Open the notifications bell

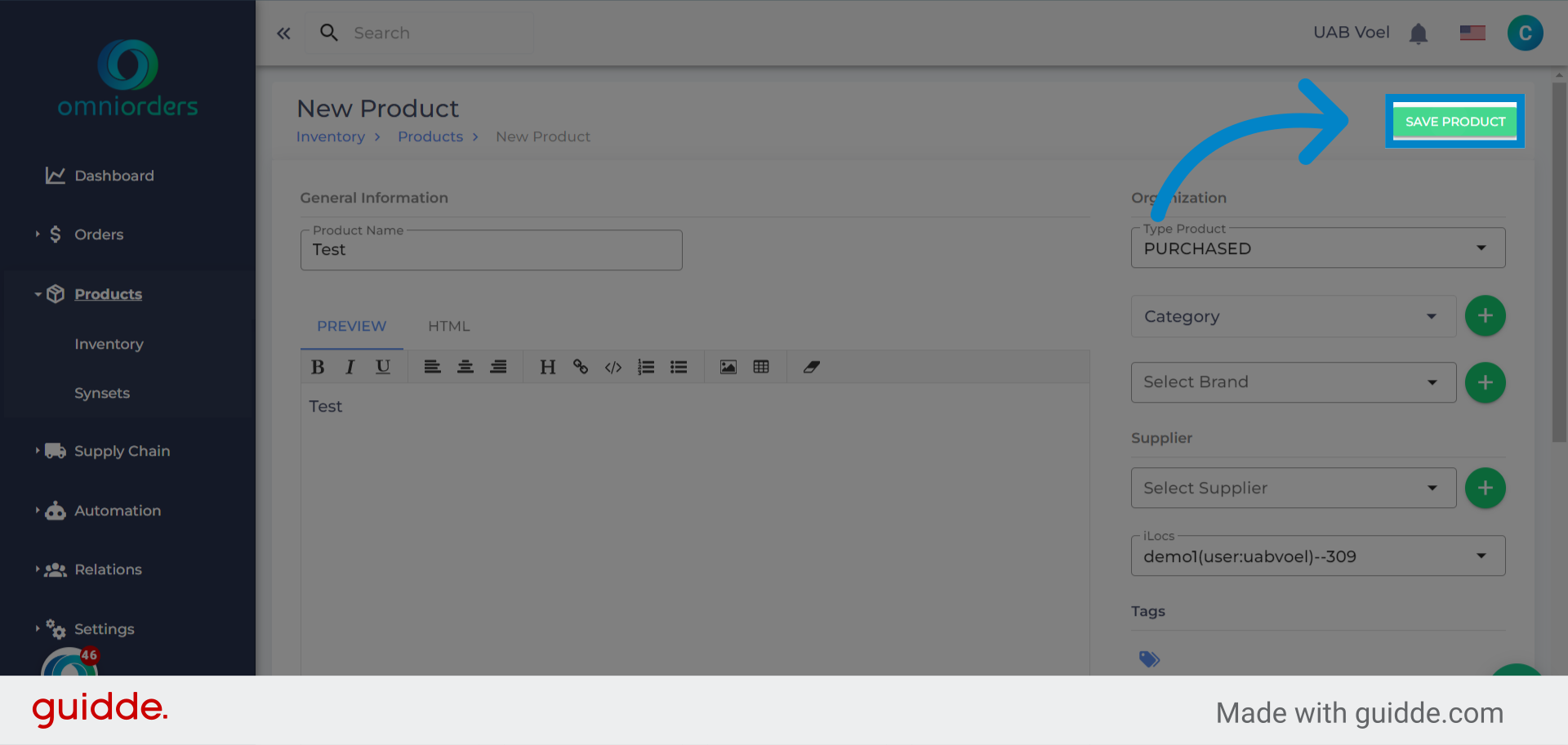tap(1419, 33)
